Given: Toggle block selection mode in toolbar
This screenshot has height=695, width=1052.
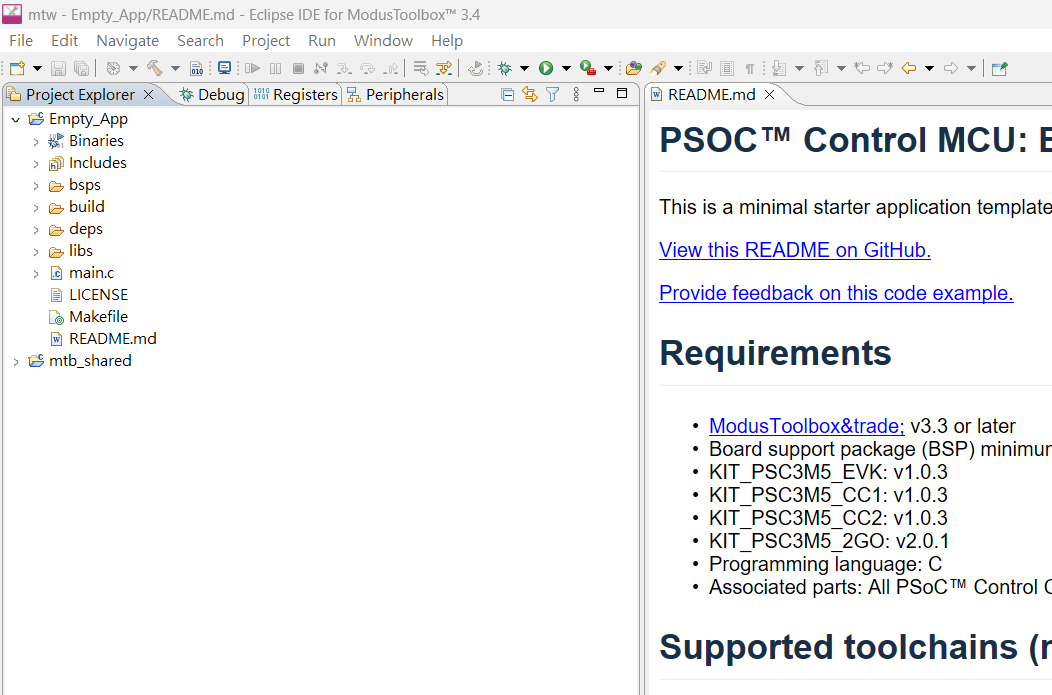Looking at the screenshot, I should click(727, 68).
